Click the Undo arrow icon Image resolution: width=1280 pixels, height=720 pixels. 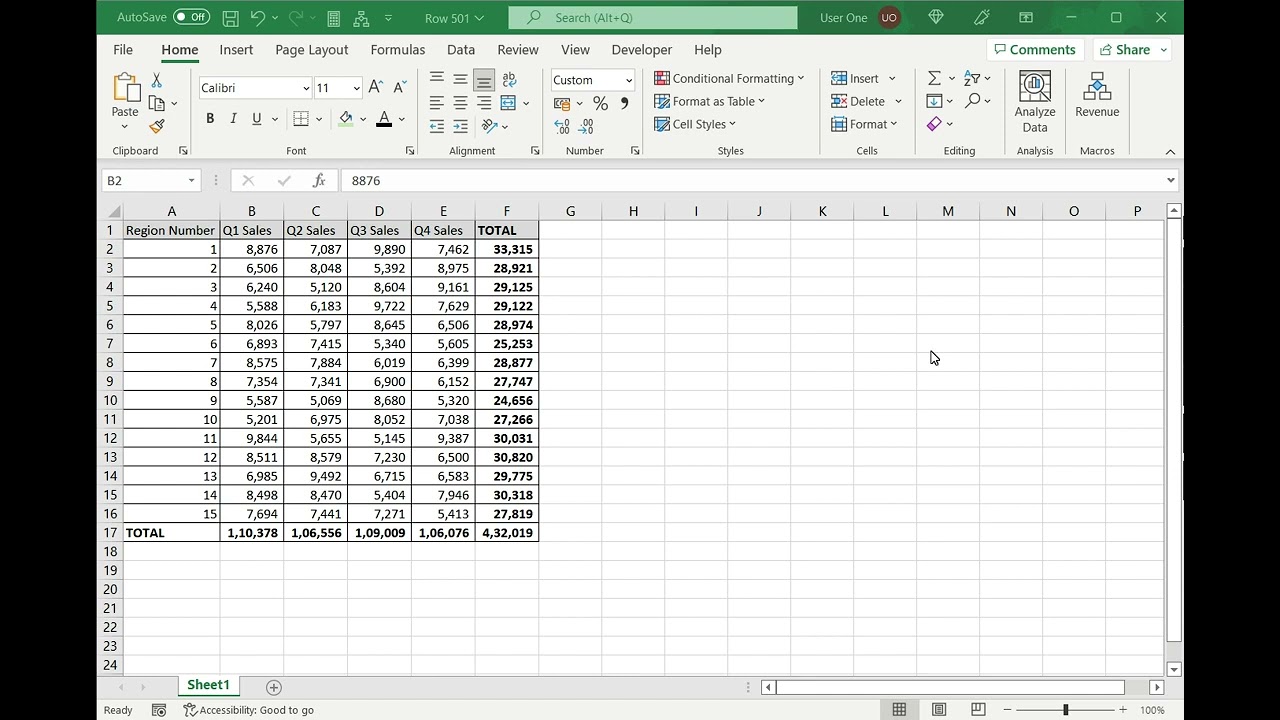point(258,18)
